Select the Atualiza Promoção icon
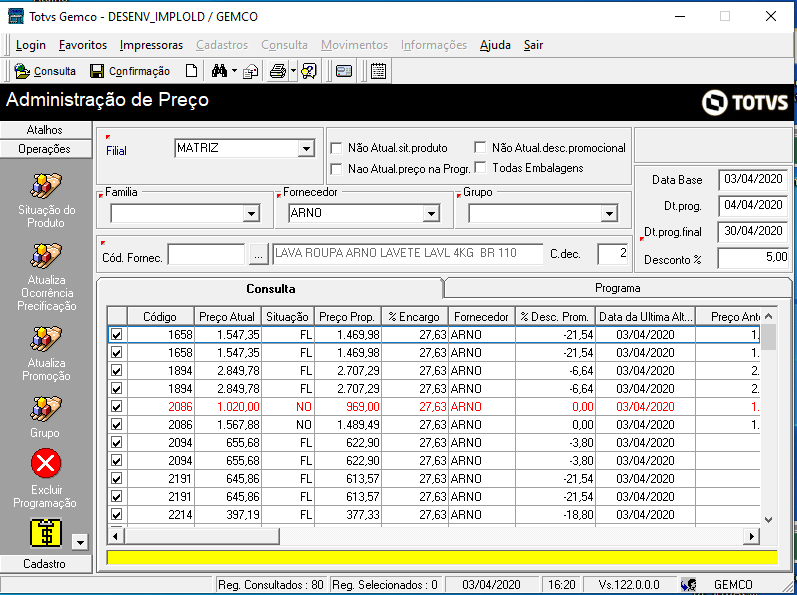Viewport: 797px width, 595px height. 46,339
